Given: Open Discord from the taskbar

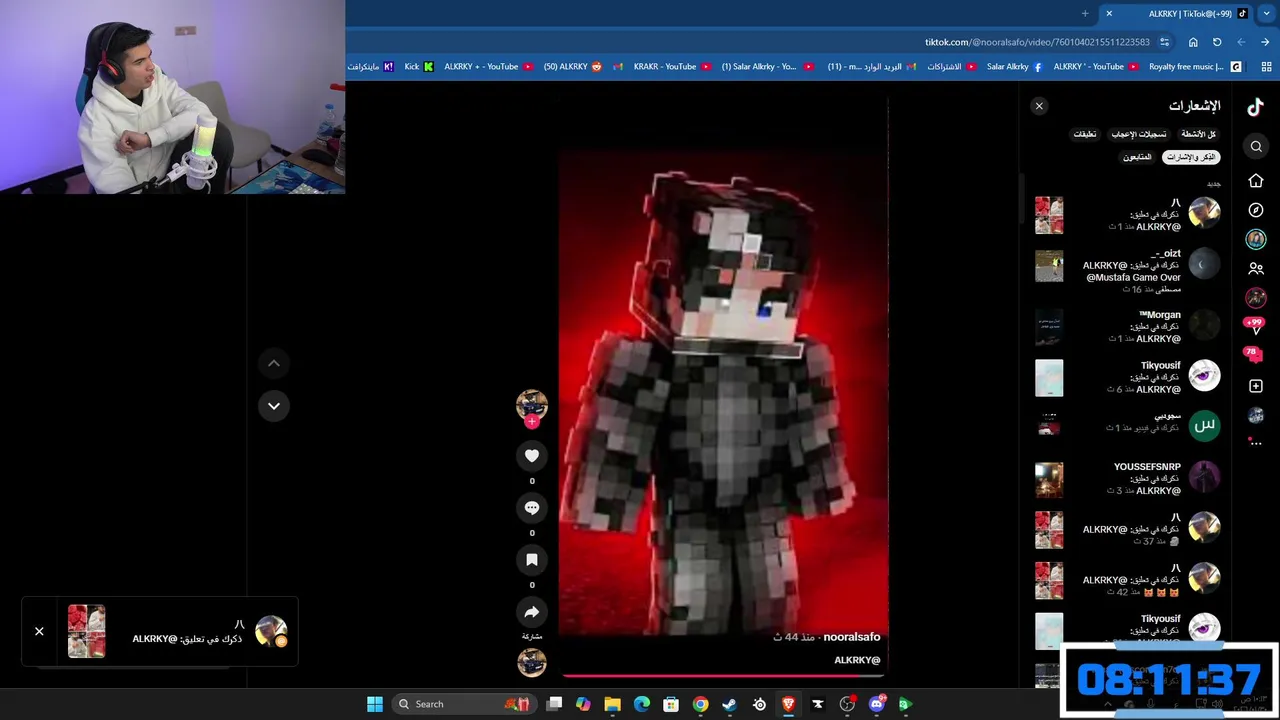Looking at the screenshot, I should tap(877, 704).
